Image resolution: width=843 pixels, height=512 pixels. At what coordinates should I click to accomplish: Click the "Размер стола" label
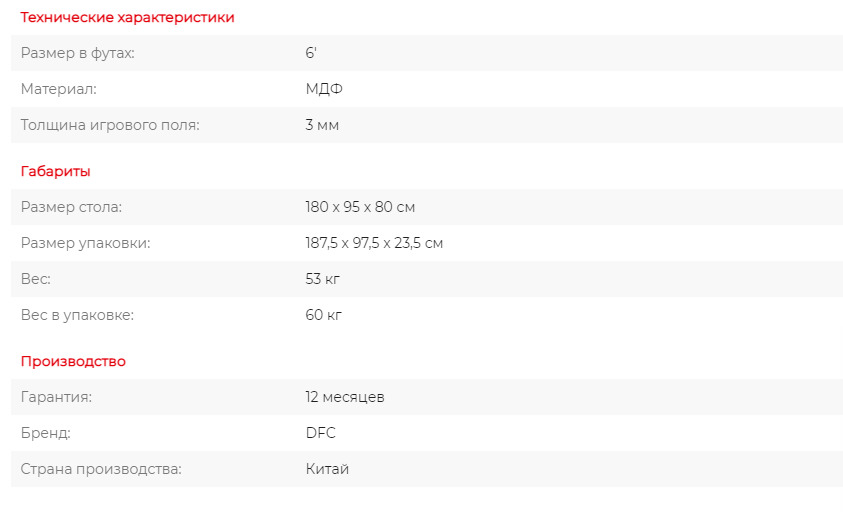pyautogui.click(x=71, y=207)
